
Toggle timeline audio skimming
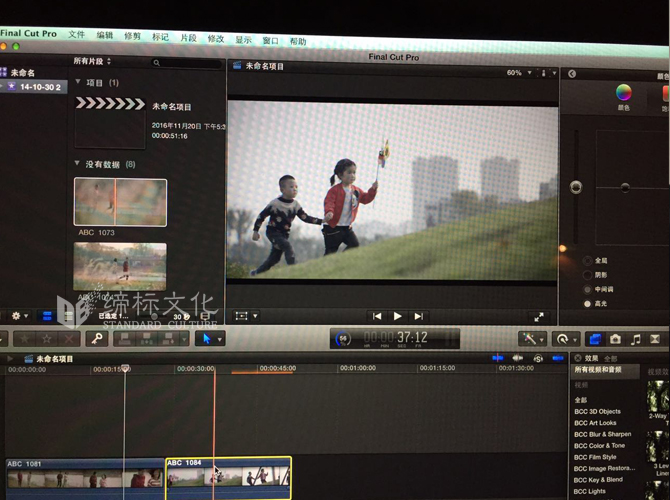(x=517, y=358)
